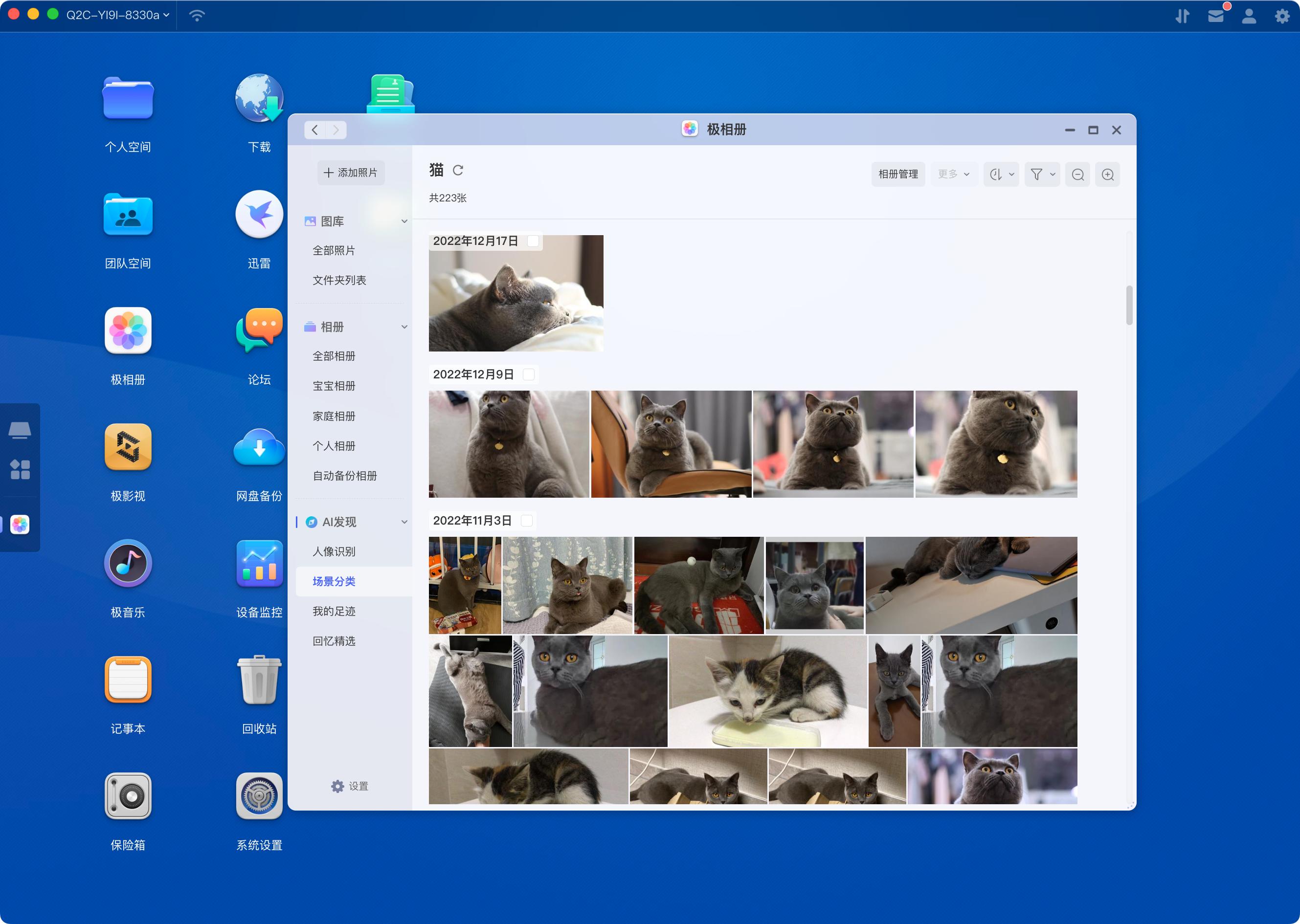Screen dimensions: 1300x924
Task: Check the 2022年12月9日 date checkbox
Action: click(528, 374)
